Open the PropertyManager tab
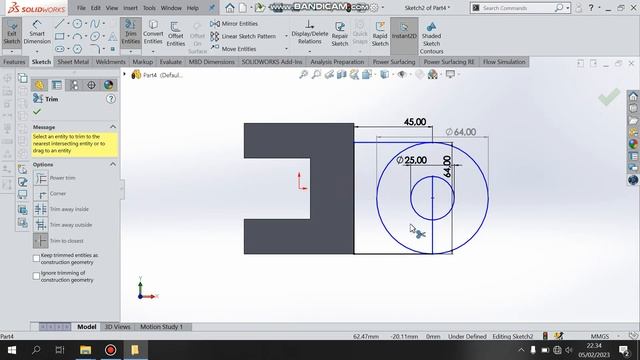The height and width of the screenshot is (360, 640). (x=57, y=85)
